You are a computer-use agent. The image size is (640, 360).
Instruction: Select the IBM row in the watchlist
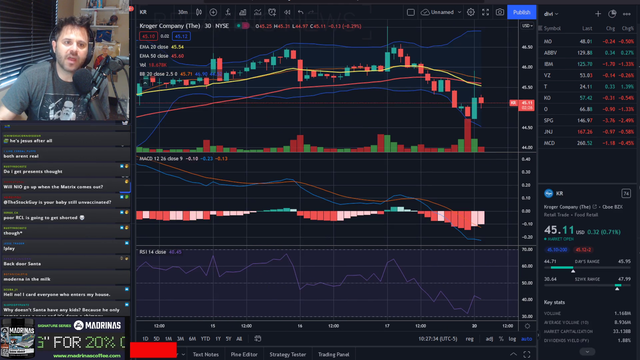(x=589, y=64)
